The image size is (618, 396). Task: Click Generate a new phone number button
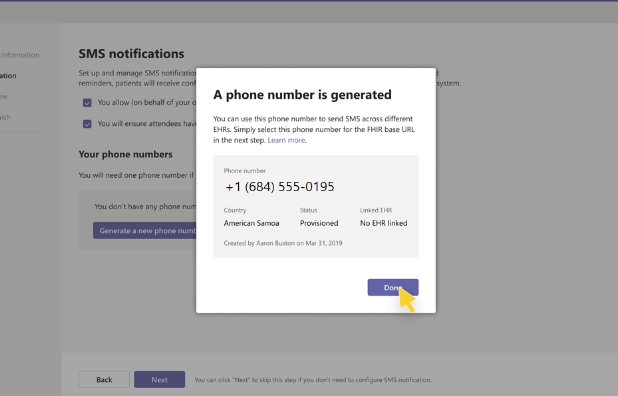click(145, 231)
